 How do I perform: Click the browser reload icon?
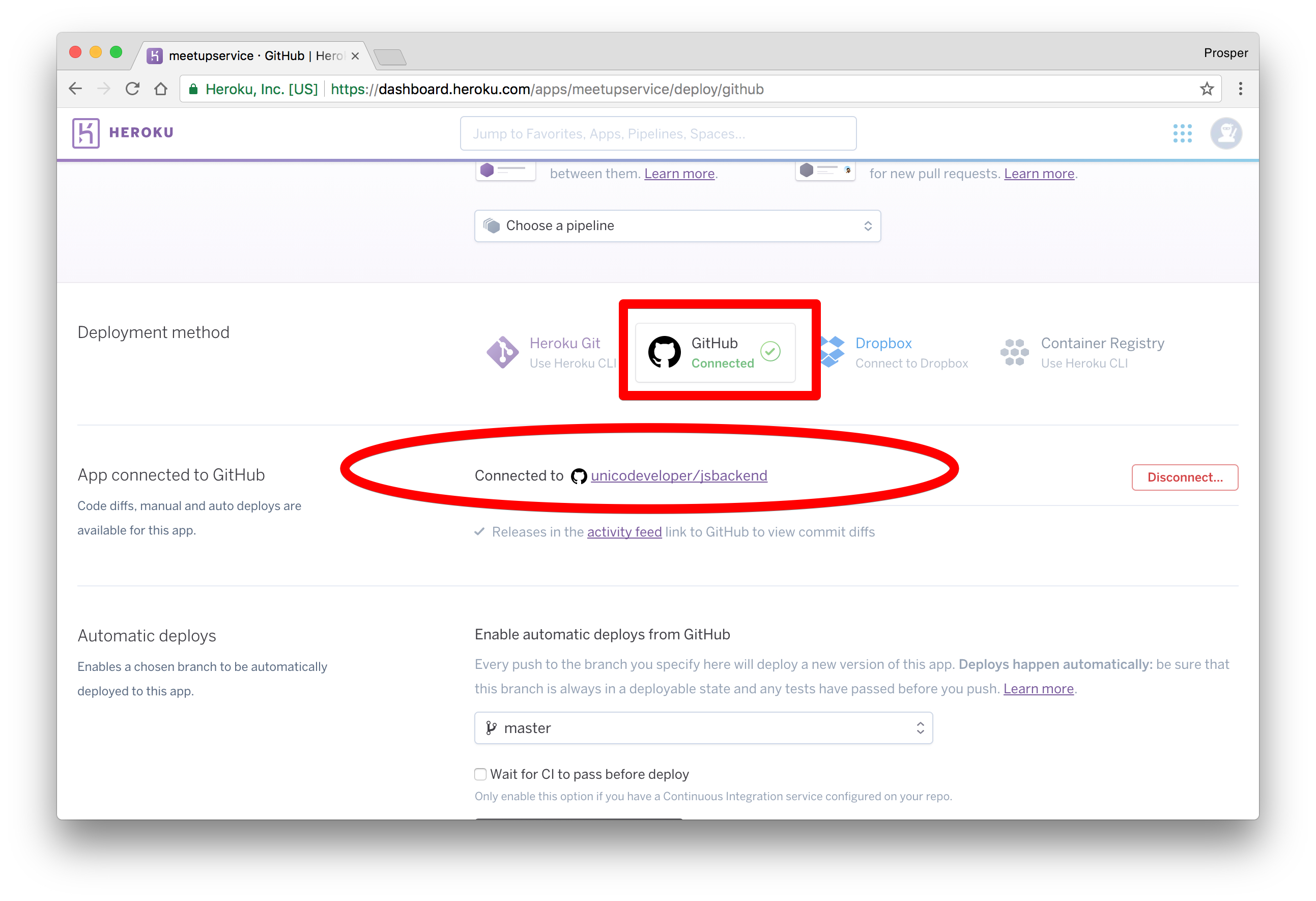(x=132, y=89)
